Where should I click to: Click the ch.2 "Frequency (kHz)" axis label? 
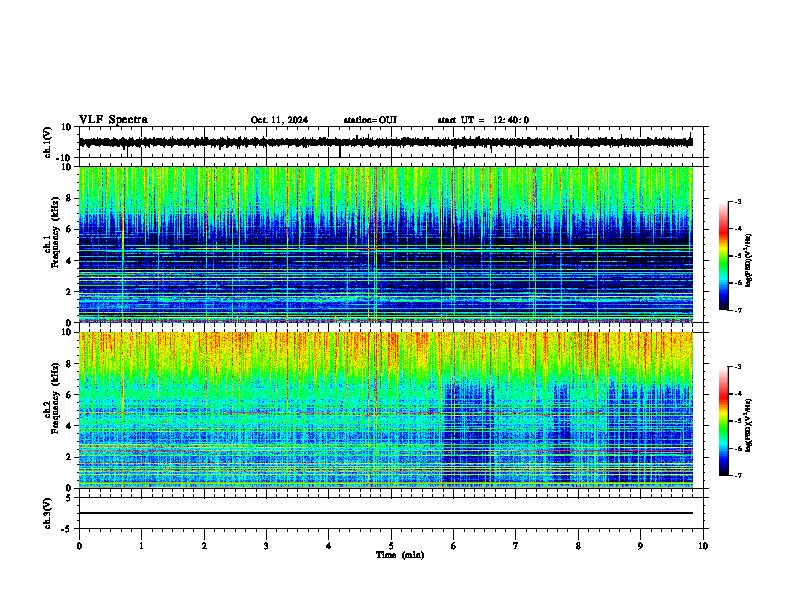[x=55, y=398]
